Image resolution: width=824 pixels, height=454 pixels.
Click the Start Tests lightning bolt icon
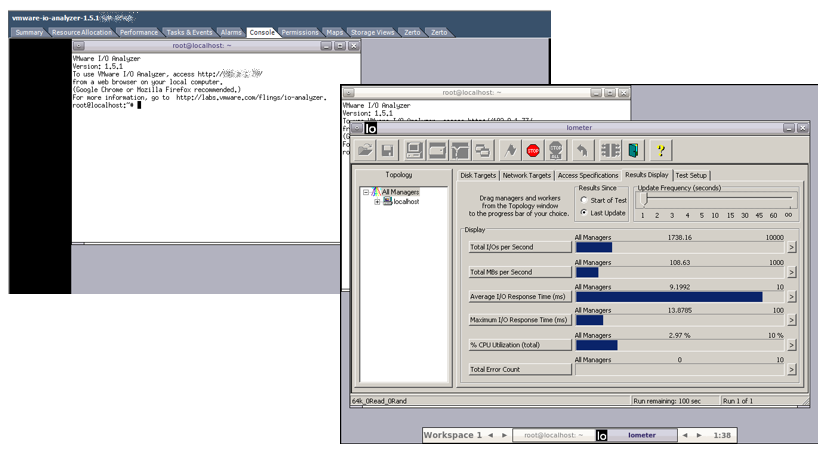(x=510, y=151)
